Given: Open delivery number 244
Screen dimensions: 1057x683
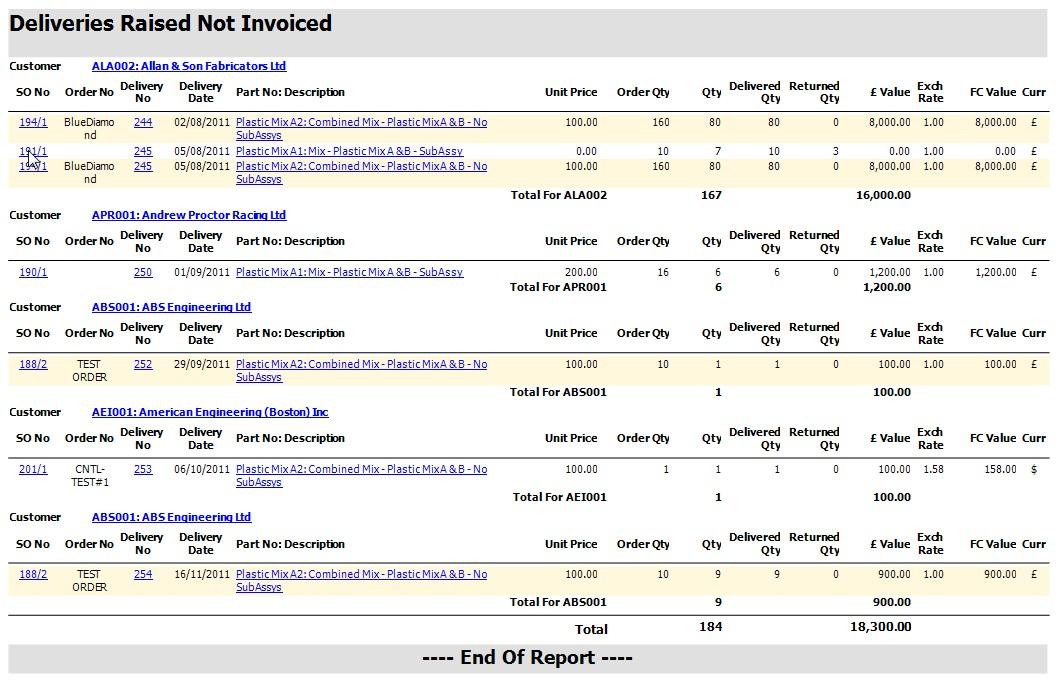Looking at the screenshot, I should (143, 122).
